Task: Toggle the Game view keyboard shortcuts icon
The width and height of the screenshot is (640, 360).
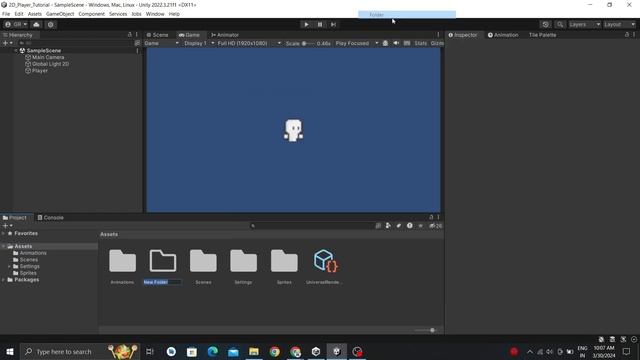Action: (x=407, y=43)
